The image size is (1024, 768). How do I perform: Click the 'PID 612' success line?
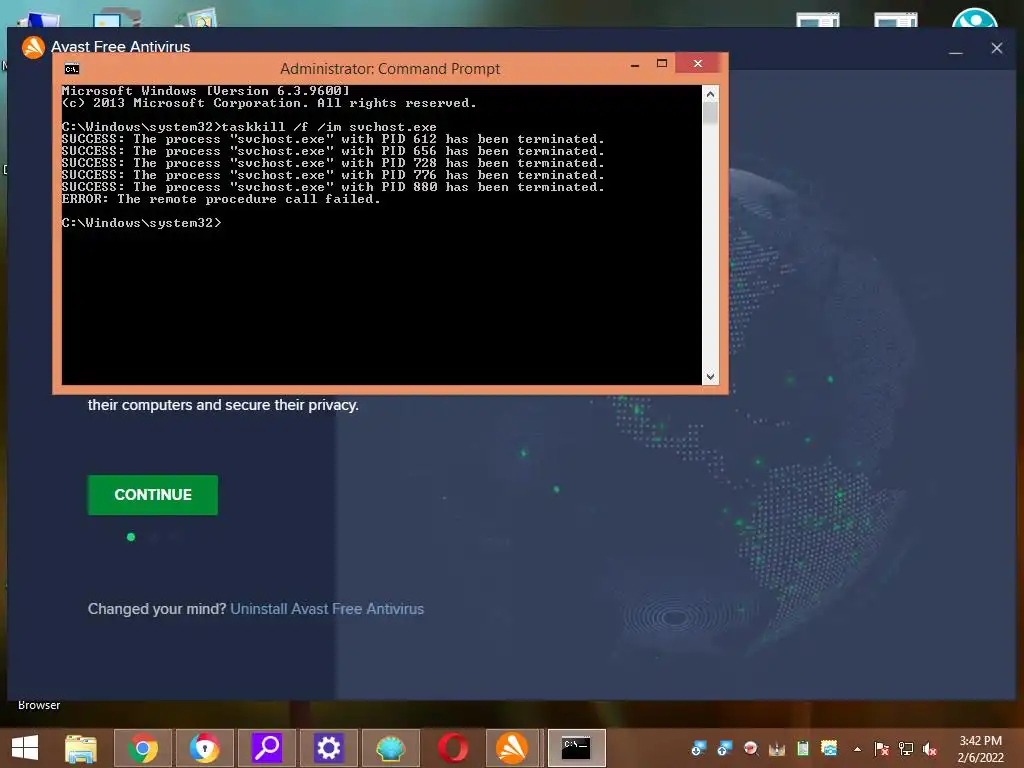coord(333,139)
